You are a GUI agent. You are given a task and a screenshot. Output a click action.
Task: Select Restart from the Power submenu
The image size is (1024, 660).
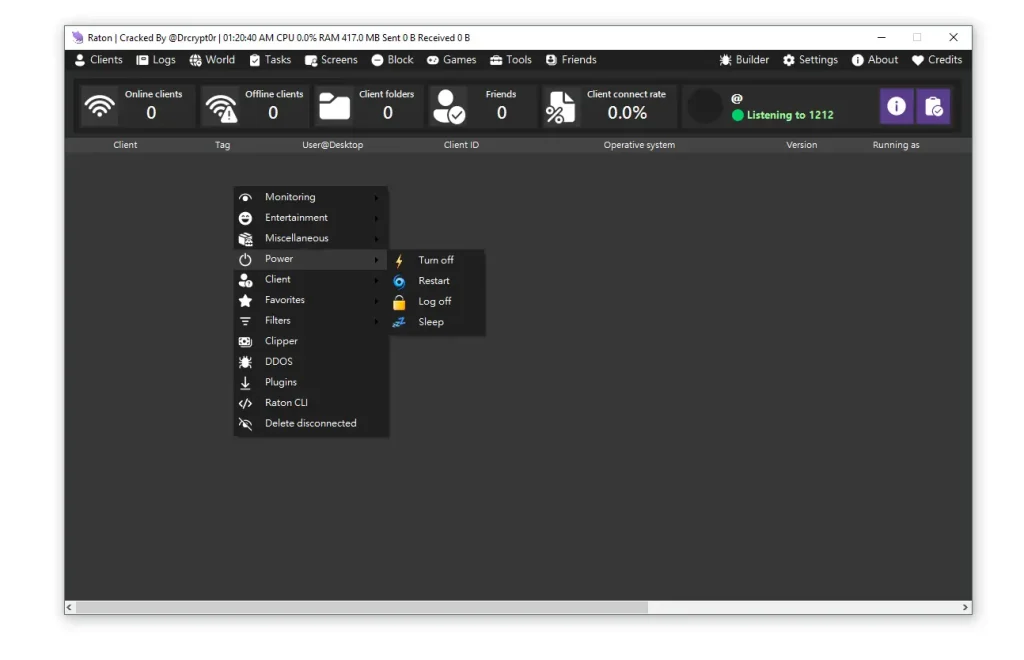[x=434, y=280]
